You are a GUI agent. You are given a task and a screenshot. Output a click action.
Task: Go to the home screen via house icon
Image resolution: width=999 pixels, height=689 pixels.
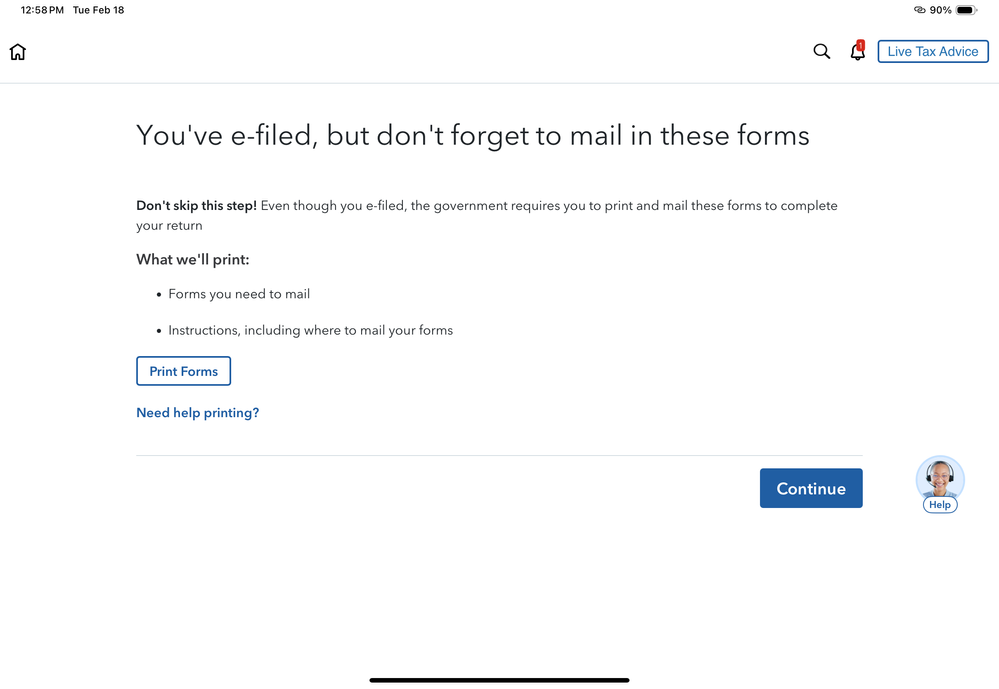point(18,52)
